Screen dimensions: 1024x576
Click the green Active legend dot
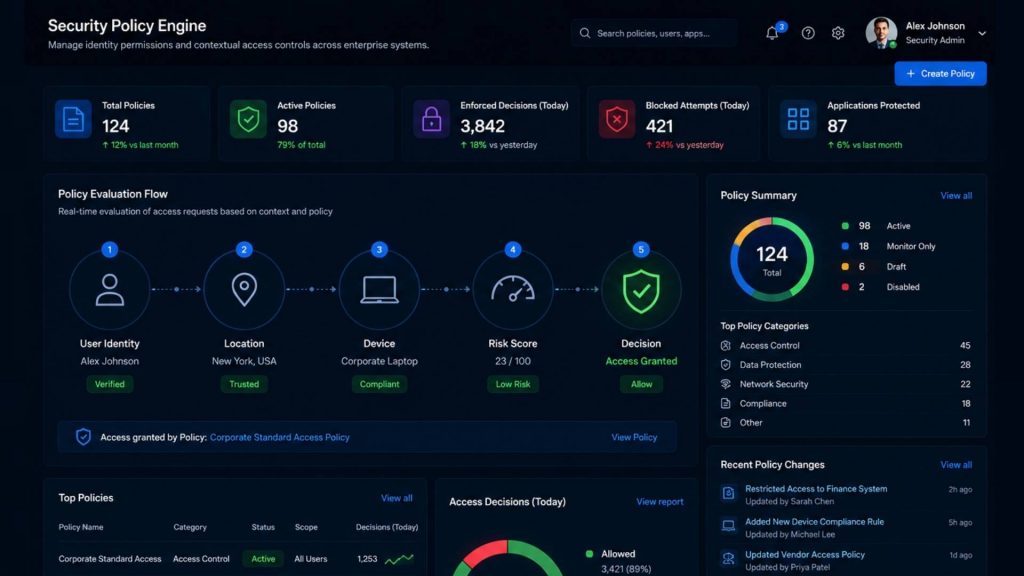pyautogui.click(x=845, y=226)
